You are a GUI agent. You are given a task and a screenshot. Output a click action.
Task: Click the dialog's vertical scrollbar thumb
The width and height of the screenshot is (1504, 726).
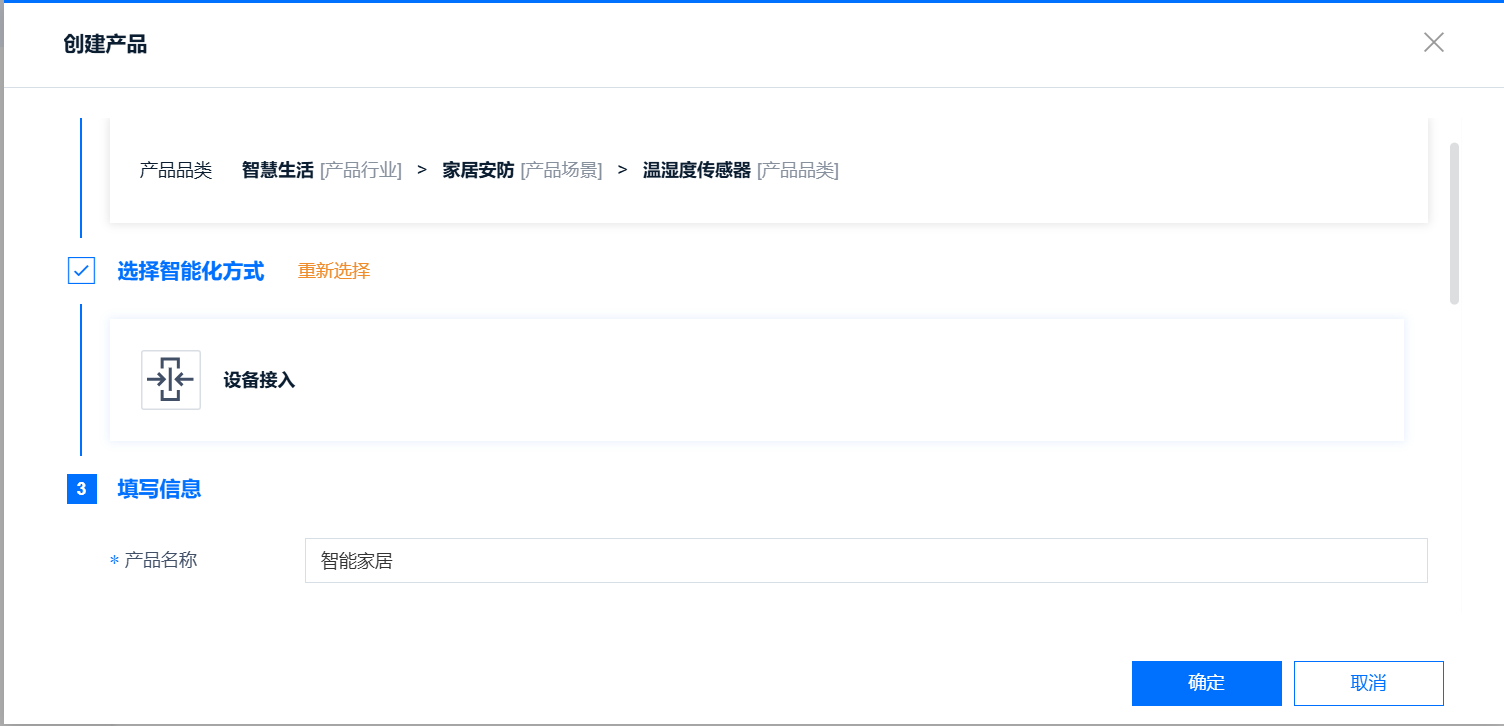1454,223
